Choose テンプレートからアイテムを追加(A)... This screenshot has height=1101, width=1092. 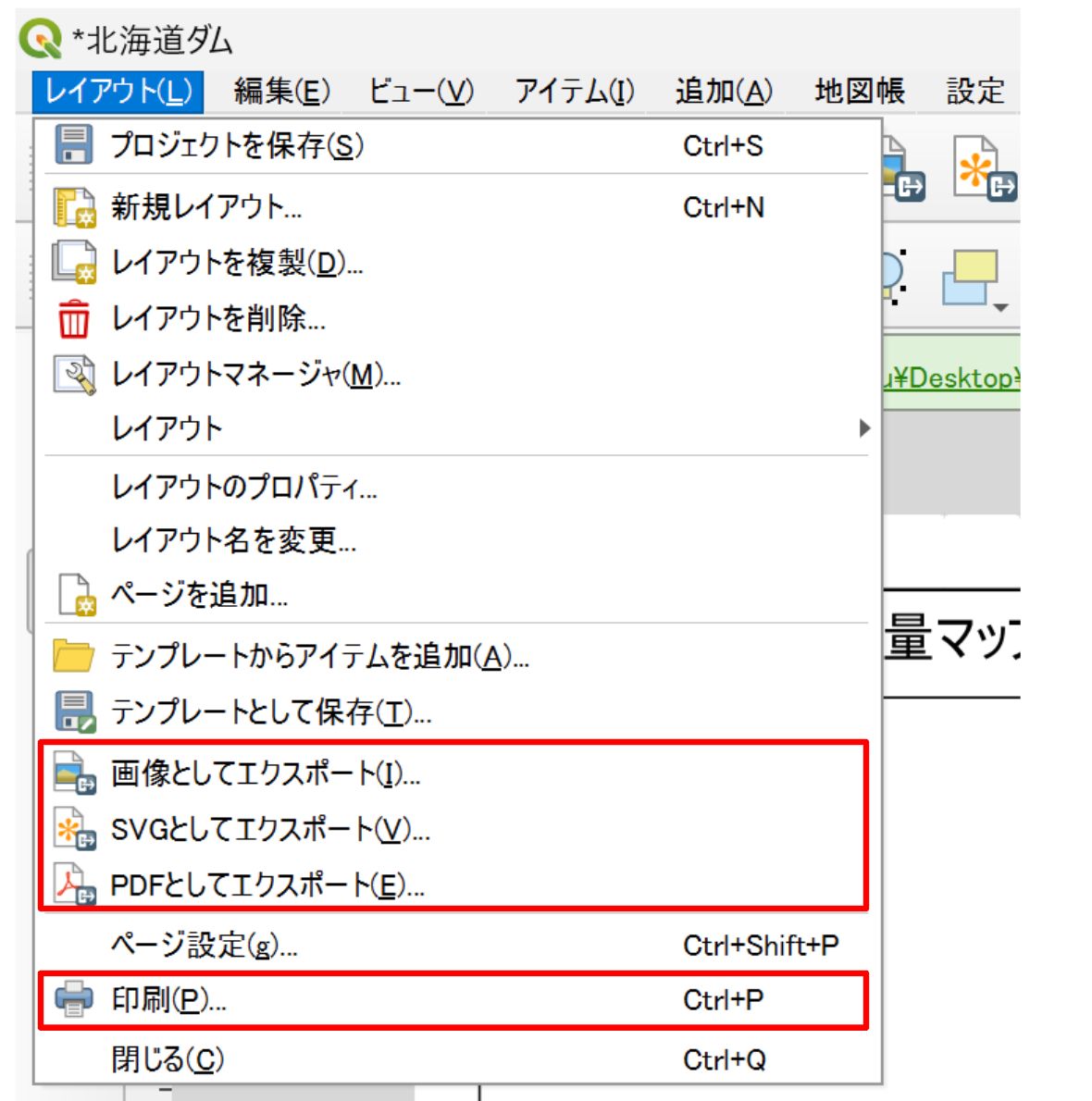(456, 656)
